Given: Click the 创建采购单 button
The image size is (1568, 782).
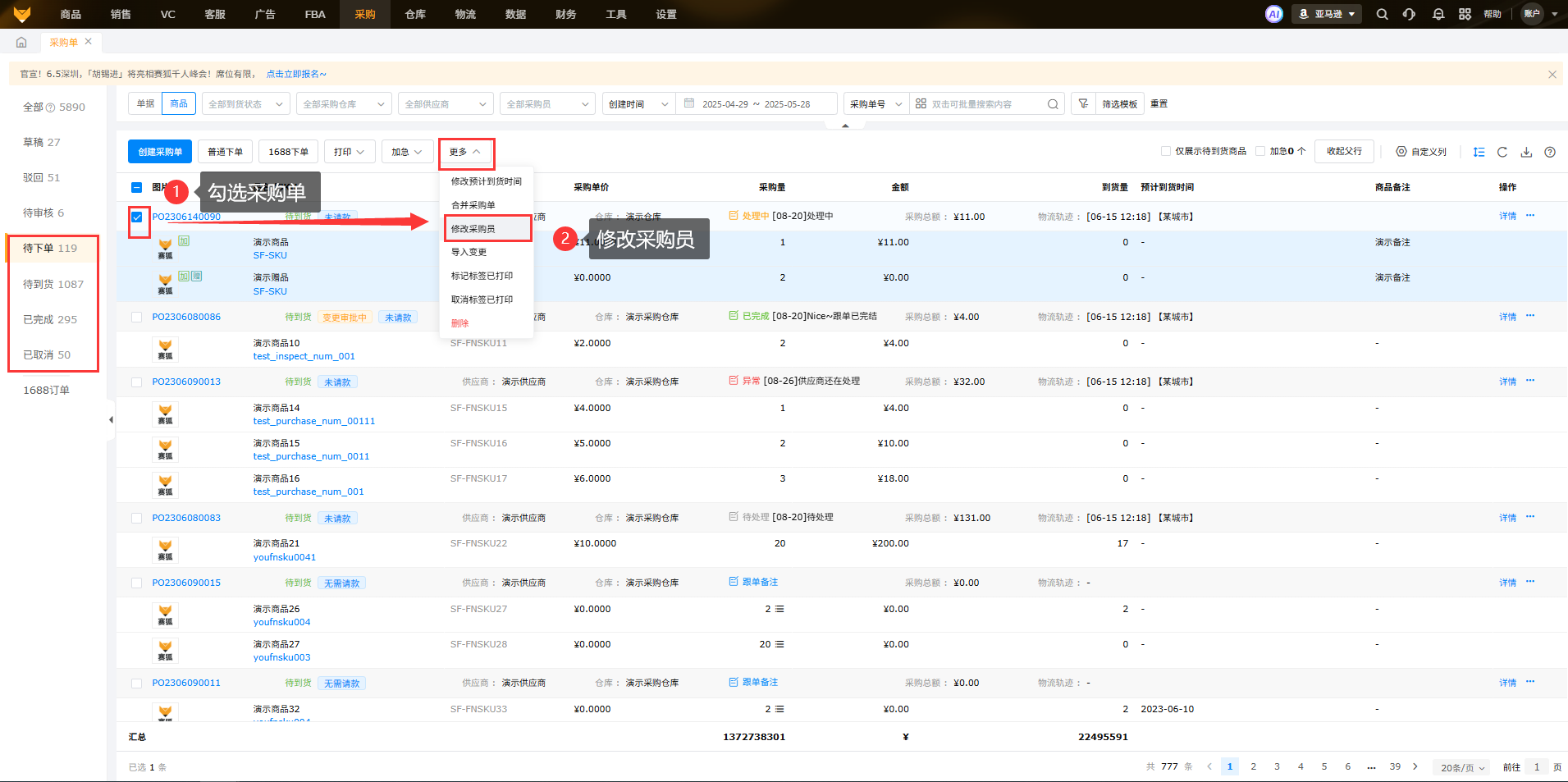Looking at the screenshot, I should click(160, 152).
